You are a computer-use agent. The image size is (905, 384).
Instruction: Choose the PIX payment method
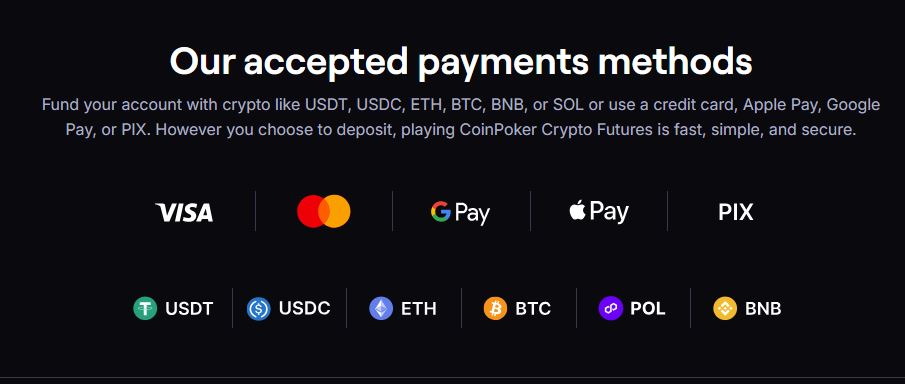coord(736,212)
